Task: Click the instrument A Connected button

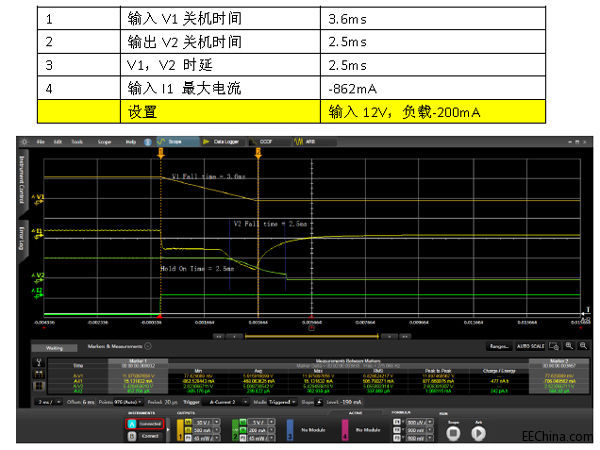Action: tap(145, 424)
